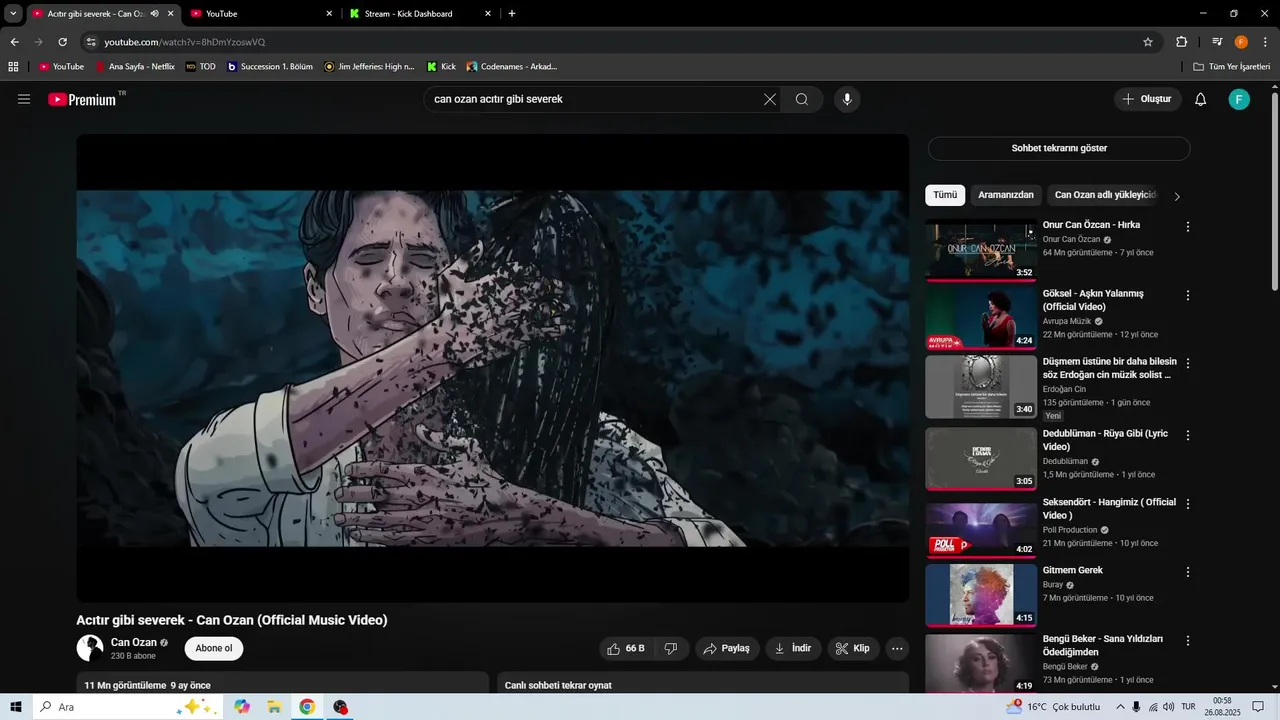Open the TOD bookmark

coord(201,67)
